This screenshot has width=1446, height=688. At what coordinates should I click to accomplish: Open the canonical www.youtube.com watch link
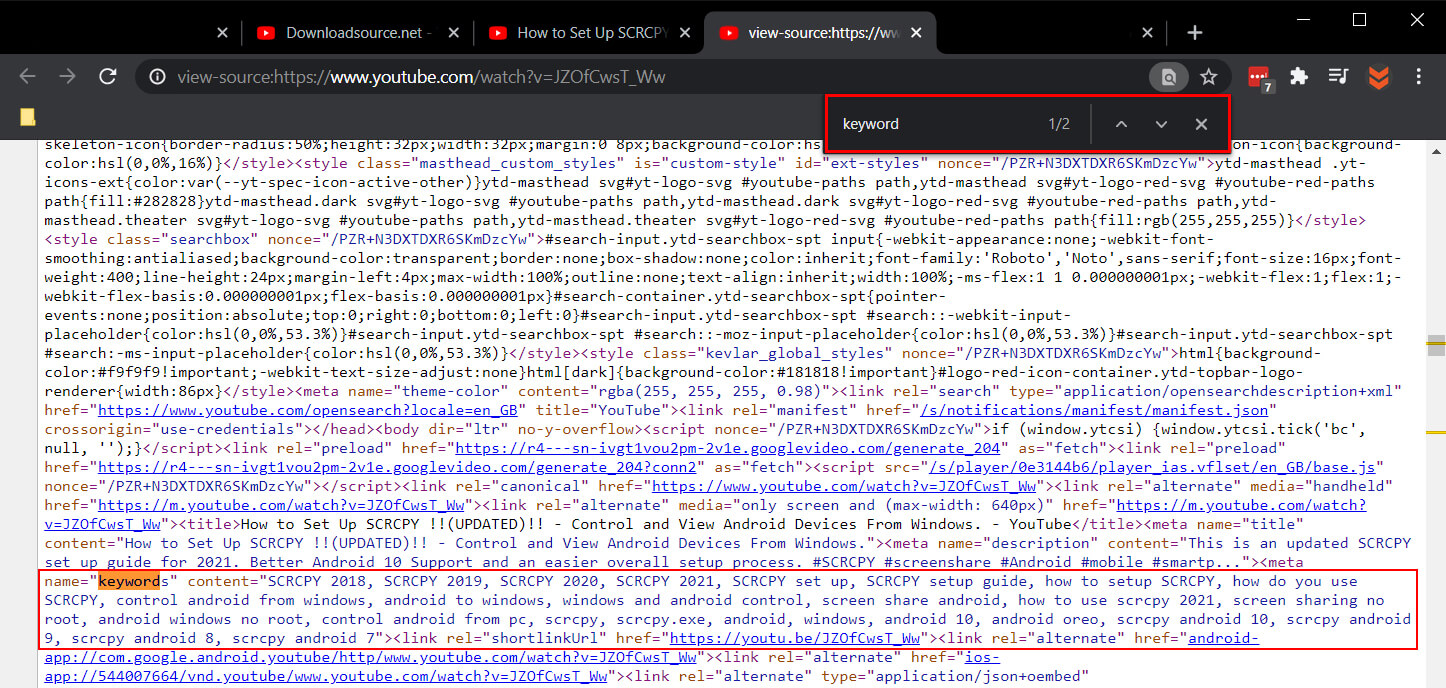[844, 486]
